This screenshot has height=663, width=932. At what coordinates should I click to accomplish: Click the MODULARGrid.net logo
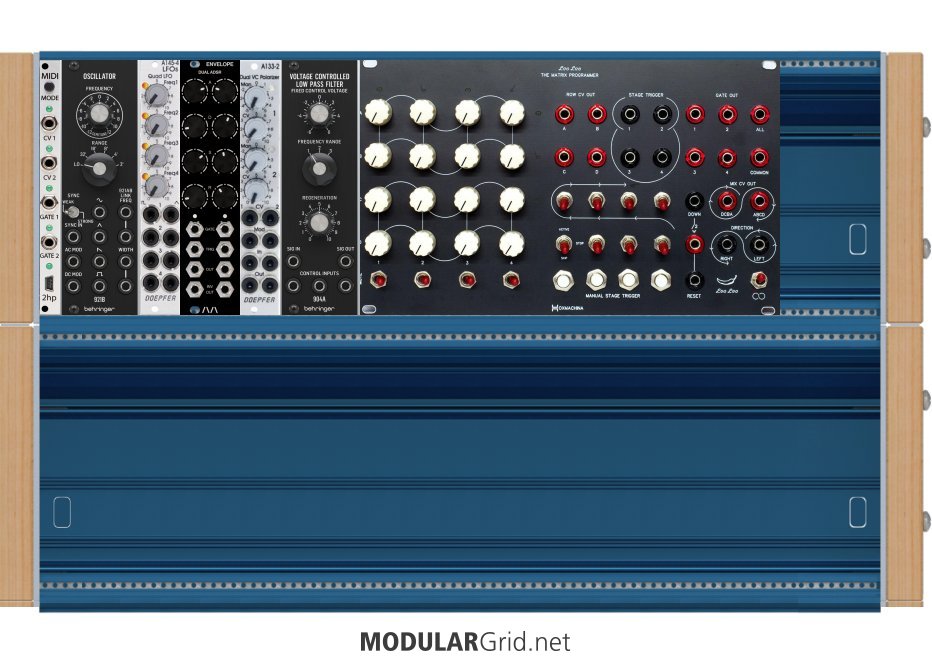coord(465,640)
